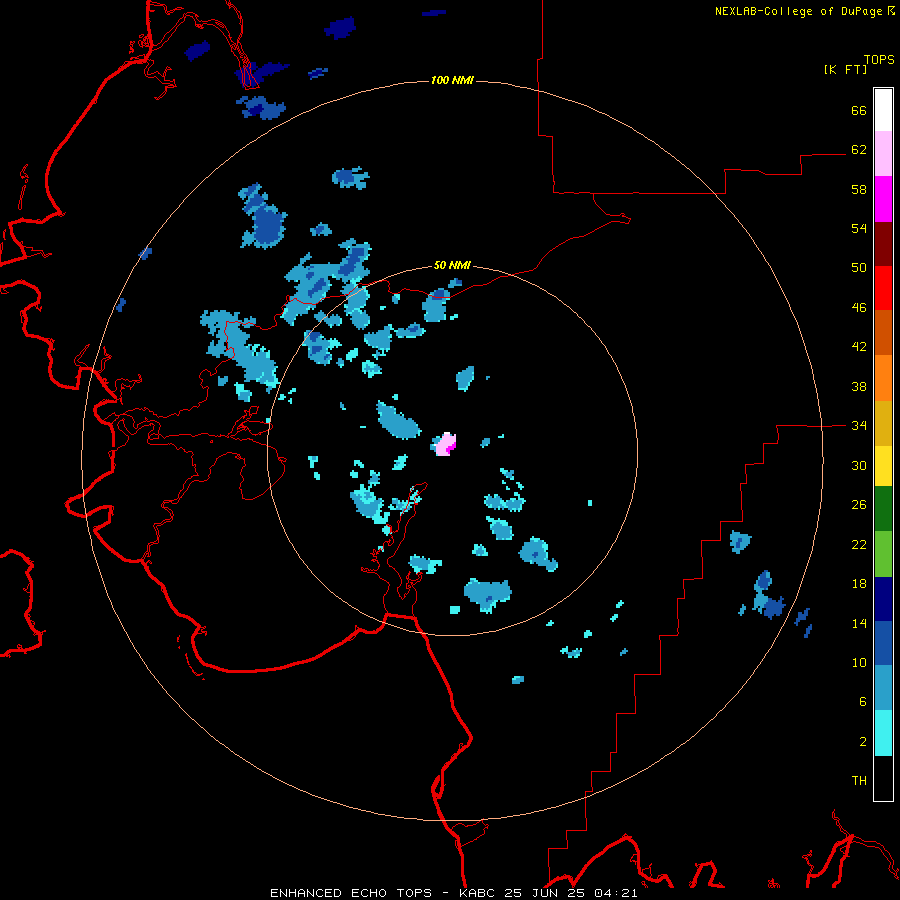The image size is (900, 900).
Task: Click the bright orange scale swatch
Action: point(883,378)
